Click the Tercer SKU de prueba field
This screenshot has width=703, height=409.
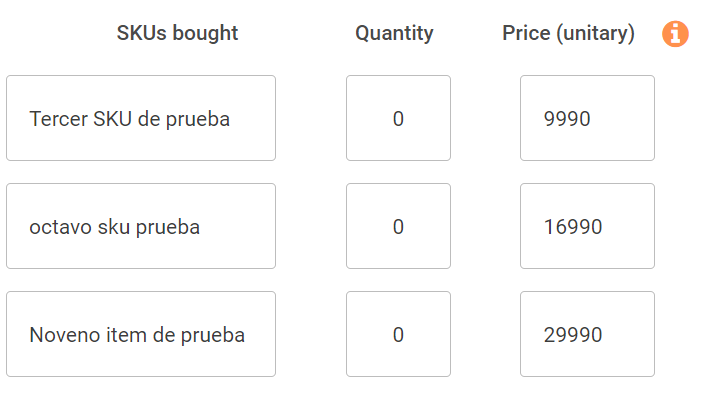[x=141, y=118]
